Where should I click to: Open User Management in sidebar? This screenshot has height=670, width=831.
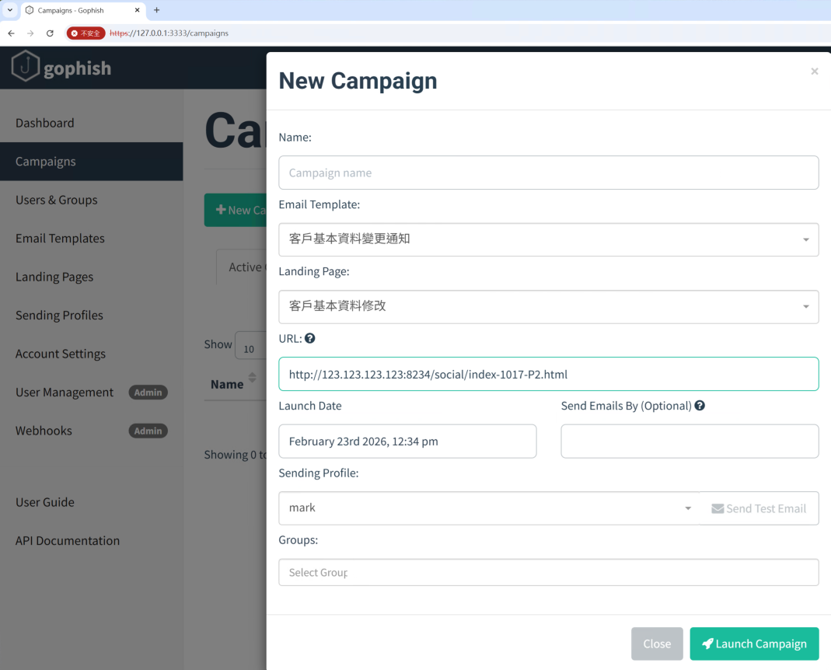tap(91, 392)
